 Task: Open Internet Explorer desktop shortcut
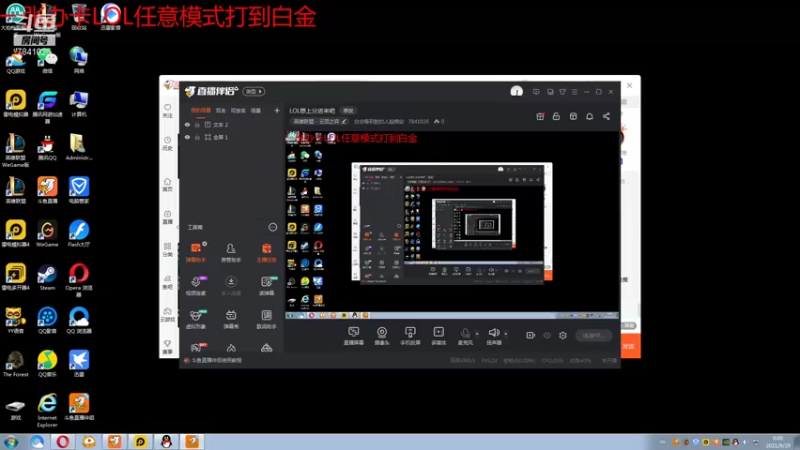47,410
